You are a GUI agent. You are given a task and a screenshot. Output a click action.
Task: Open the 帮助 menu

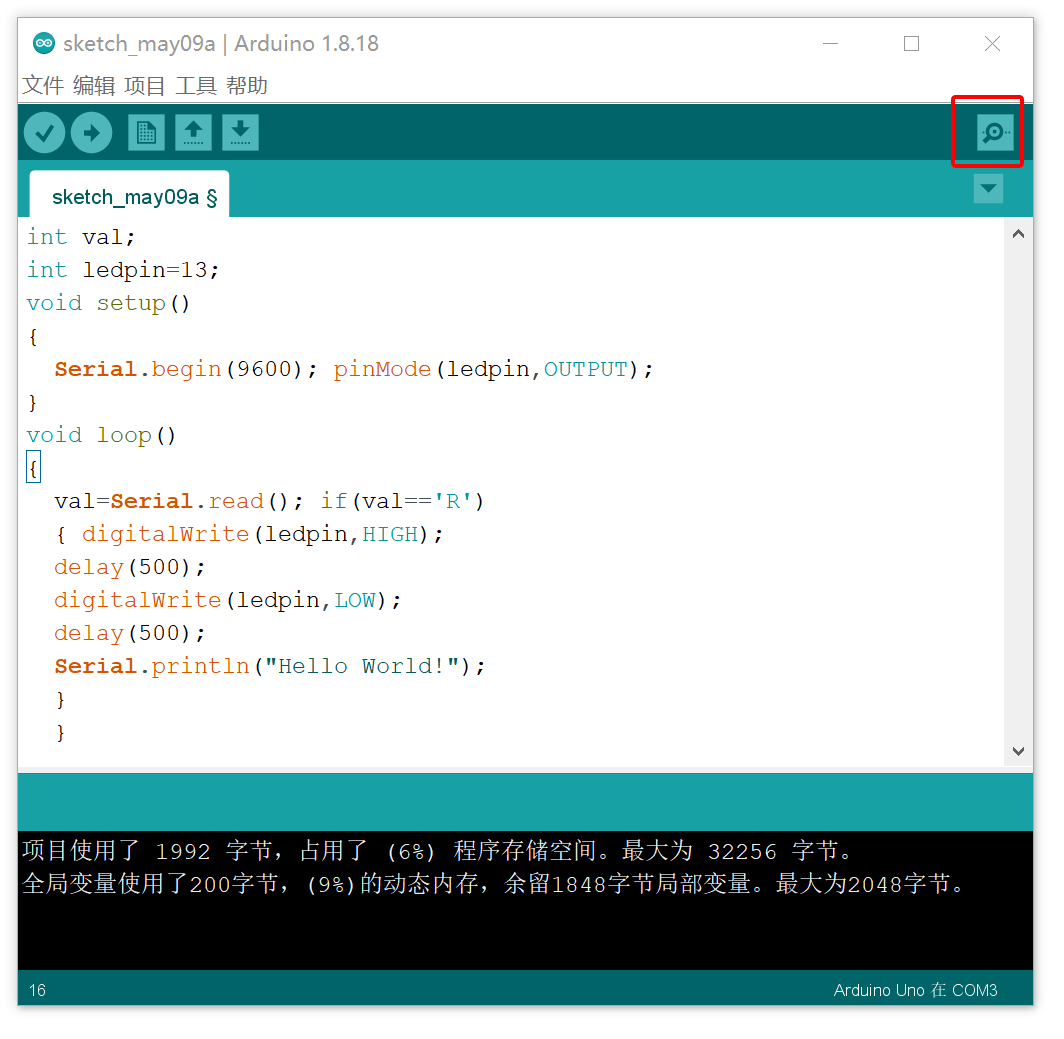(246, 86)
